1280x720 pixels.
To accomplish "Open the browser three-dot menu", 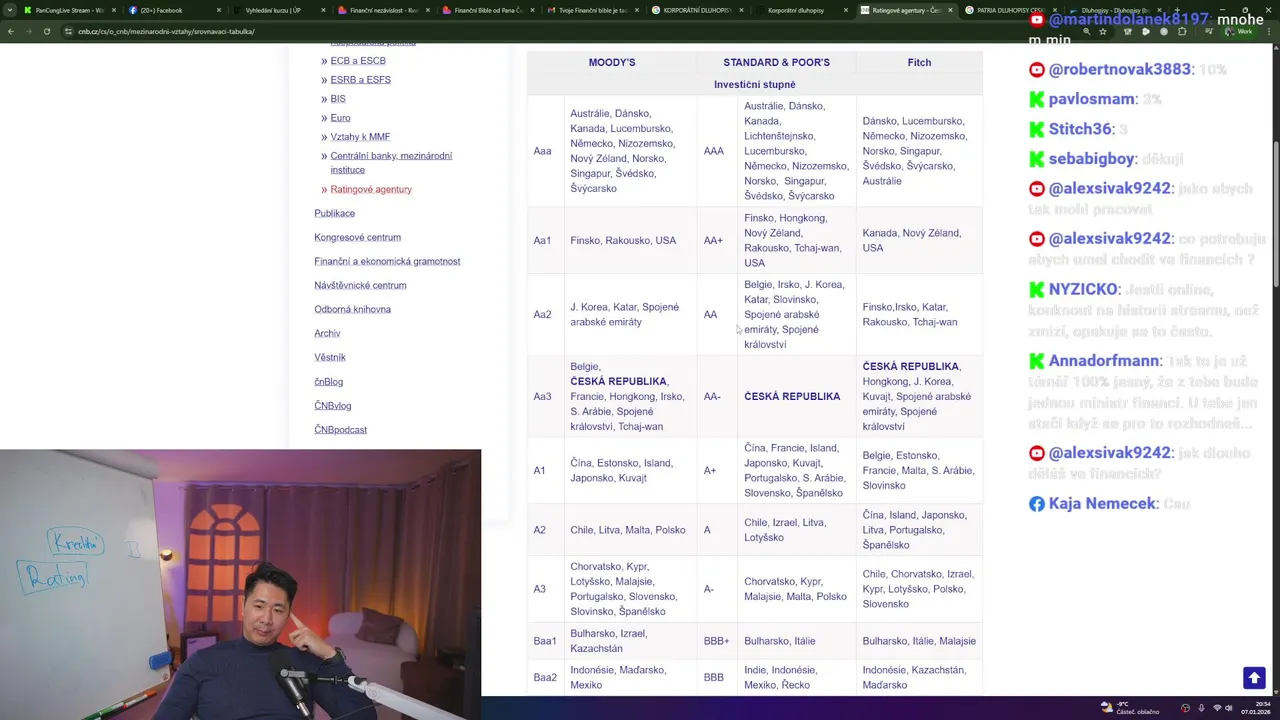I will 1268,31.
